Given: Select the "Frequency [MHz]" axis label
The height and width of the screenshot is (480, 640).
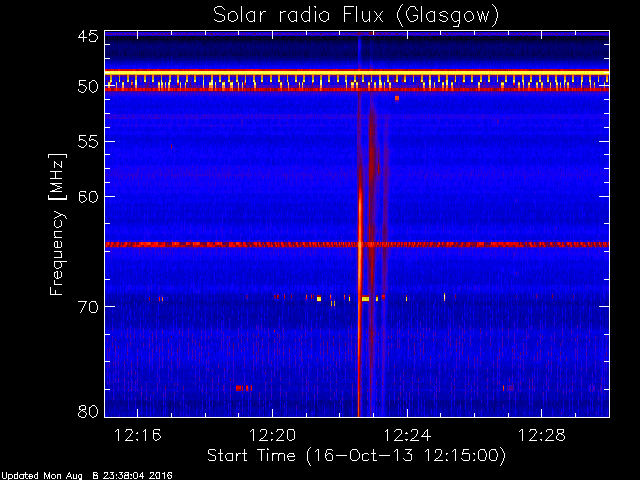Looking at the screenshot, I should 57,224.
